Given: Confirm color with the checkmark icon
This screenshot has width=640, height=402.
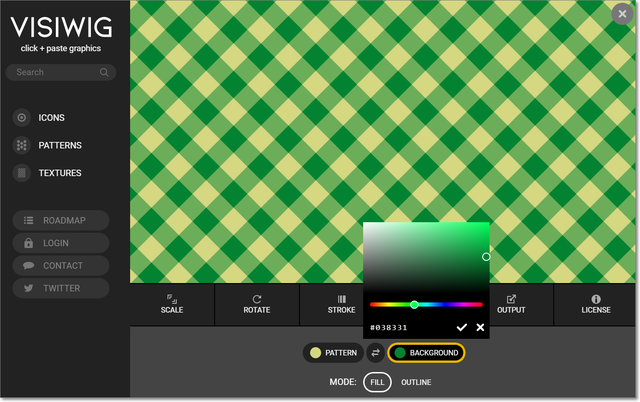Looking at the screenshot, I should [461, 327].
